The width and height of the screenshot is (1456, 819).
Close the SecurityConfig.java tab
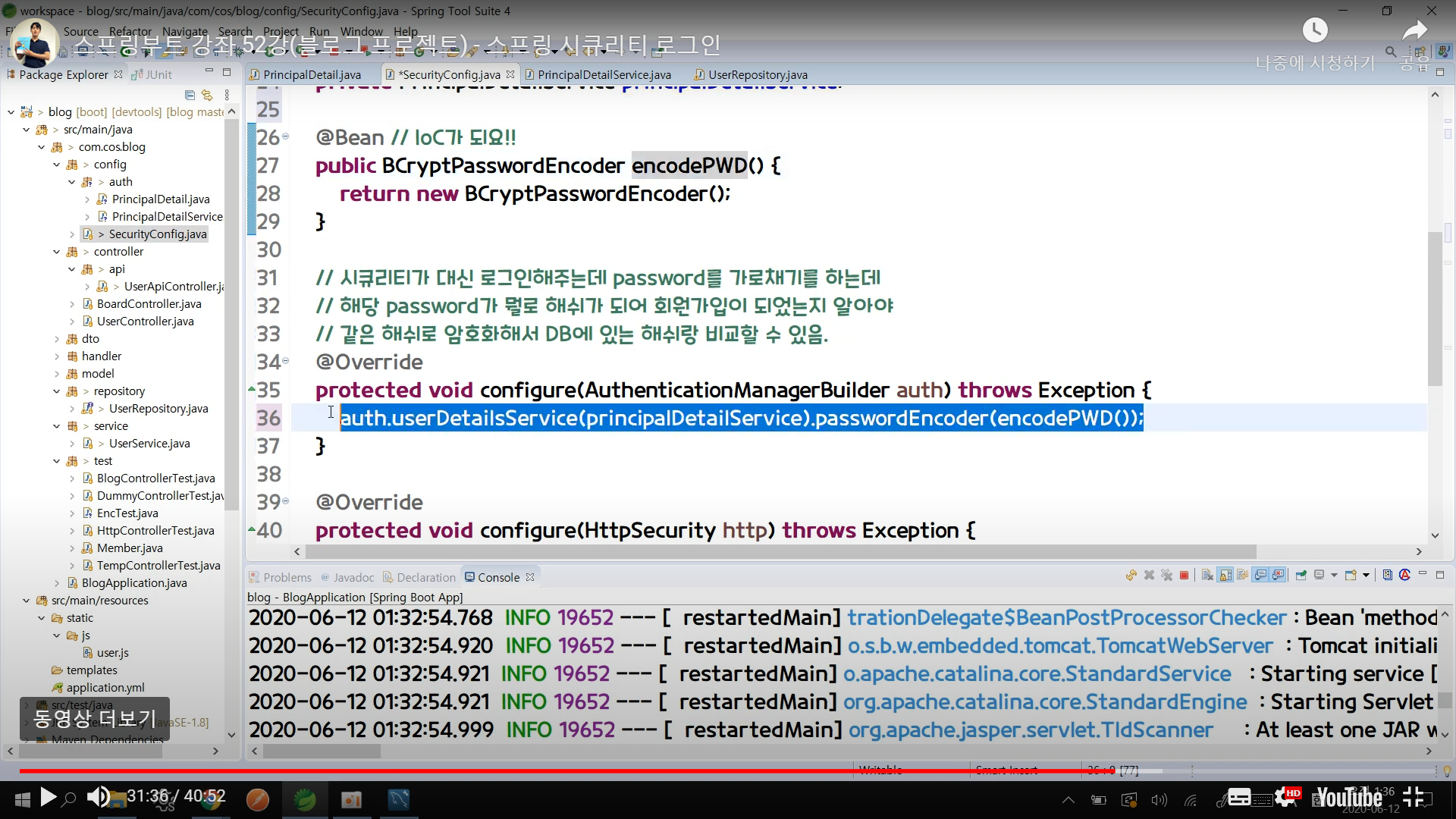[x=510, y=74]
